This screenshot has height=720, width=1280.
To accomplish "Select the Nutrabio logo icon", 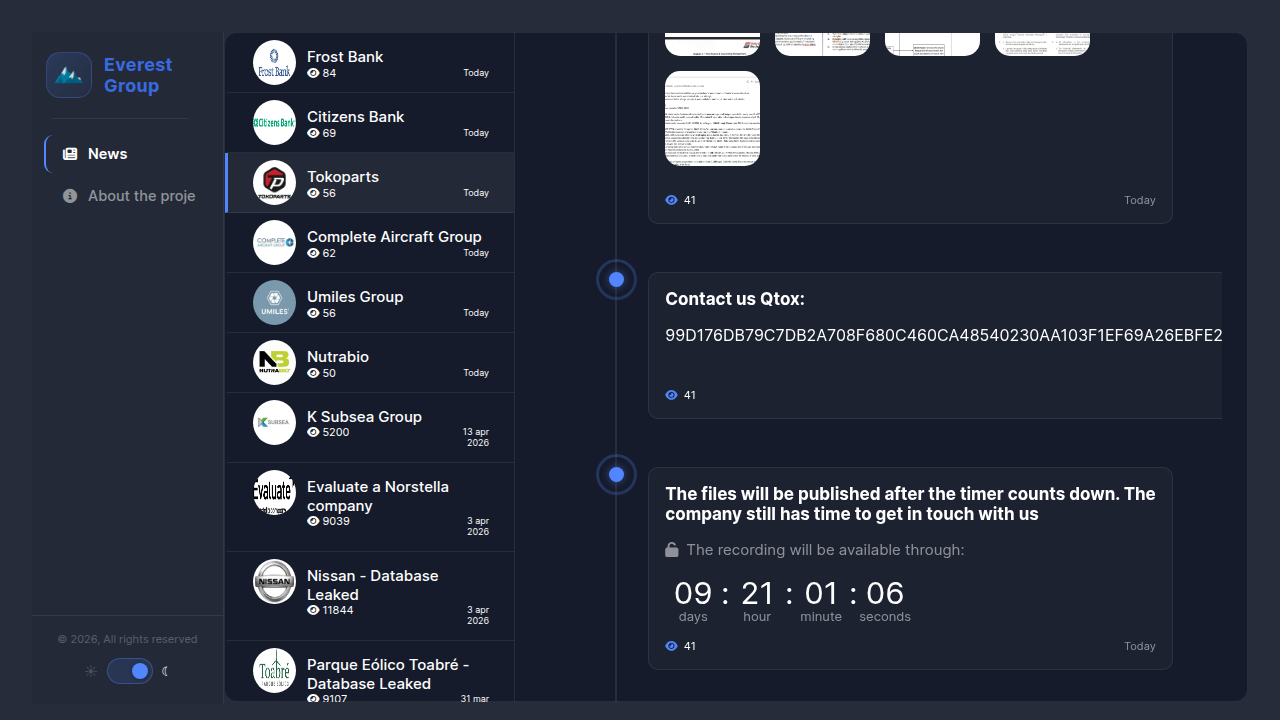I will [274, 363].
